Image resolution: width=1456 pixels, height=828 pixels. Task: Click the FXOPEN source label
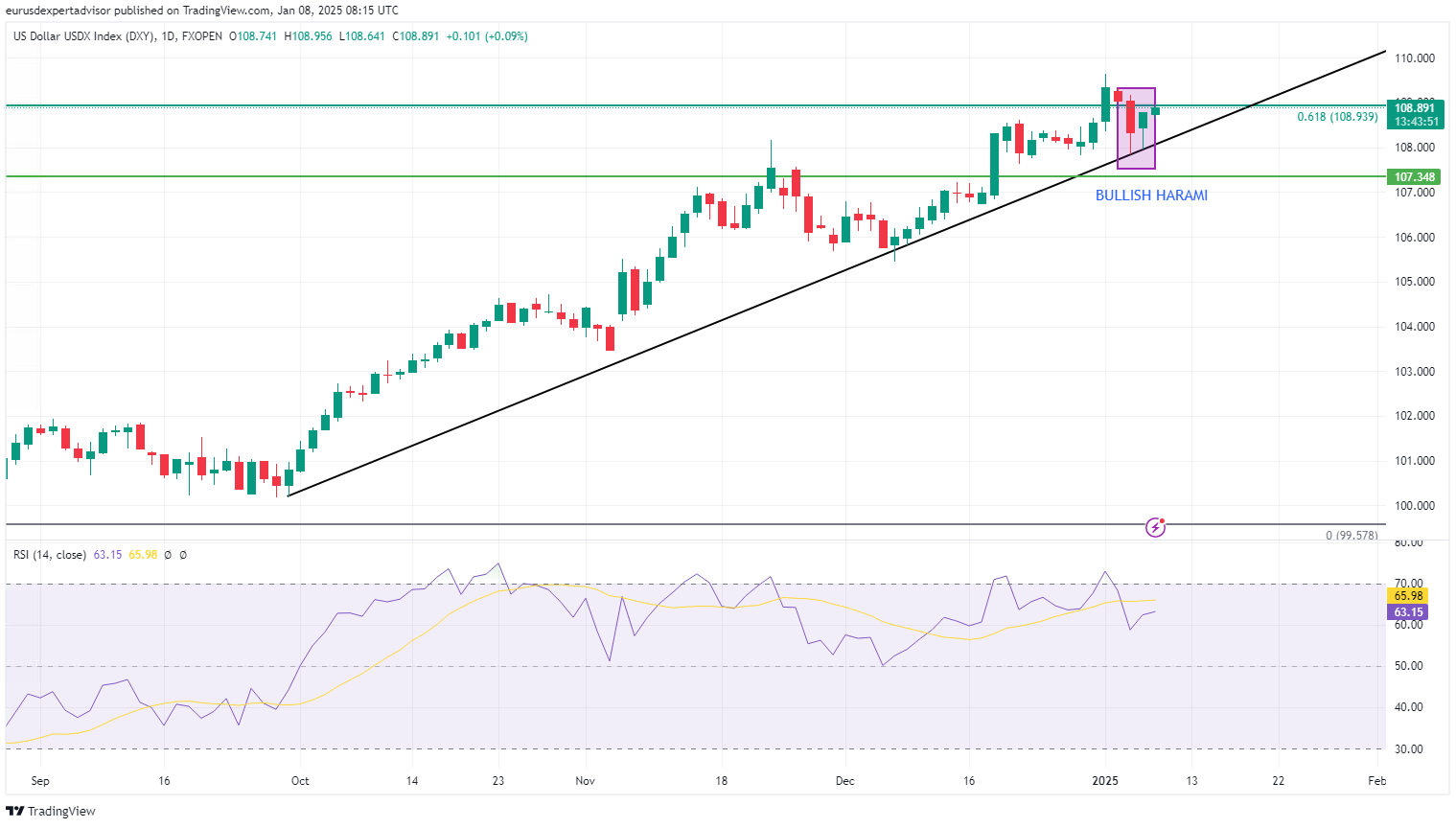tap(202, 36)
